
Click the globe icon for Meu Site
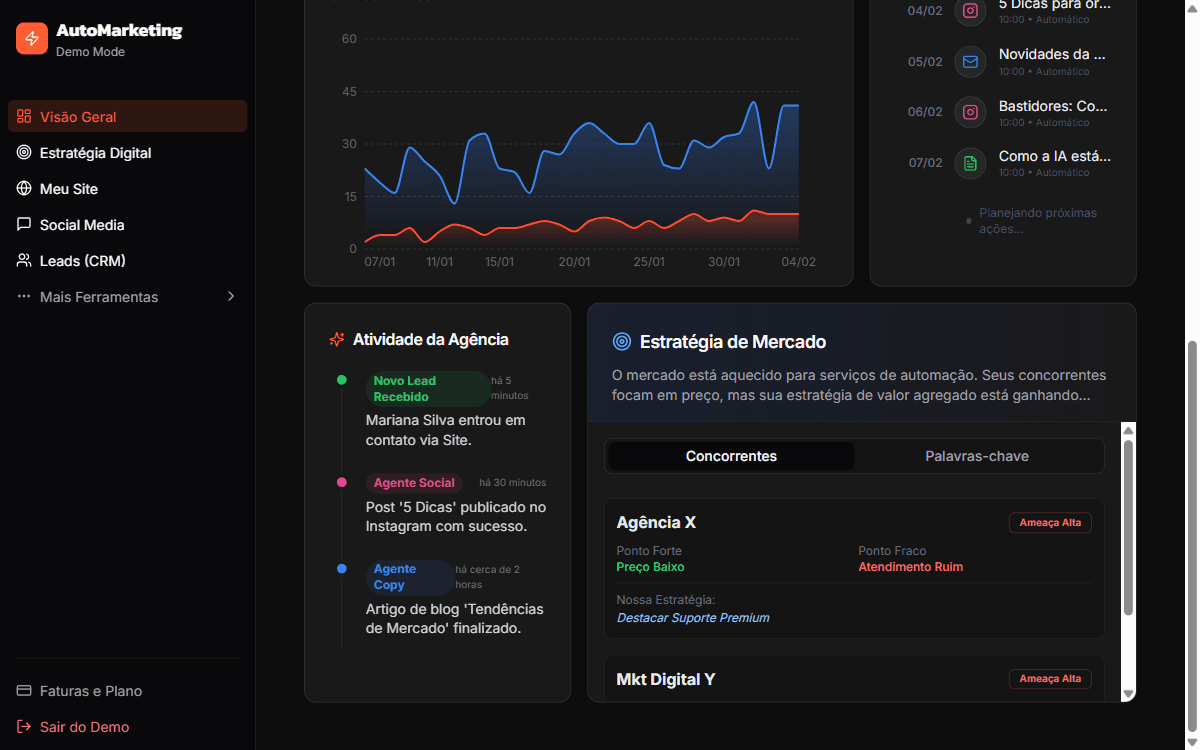[x=23, y=188]
